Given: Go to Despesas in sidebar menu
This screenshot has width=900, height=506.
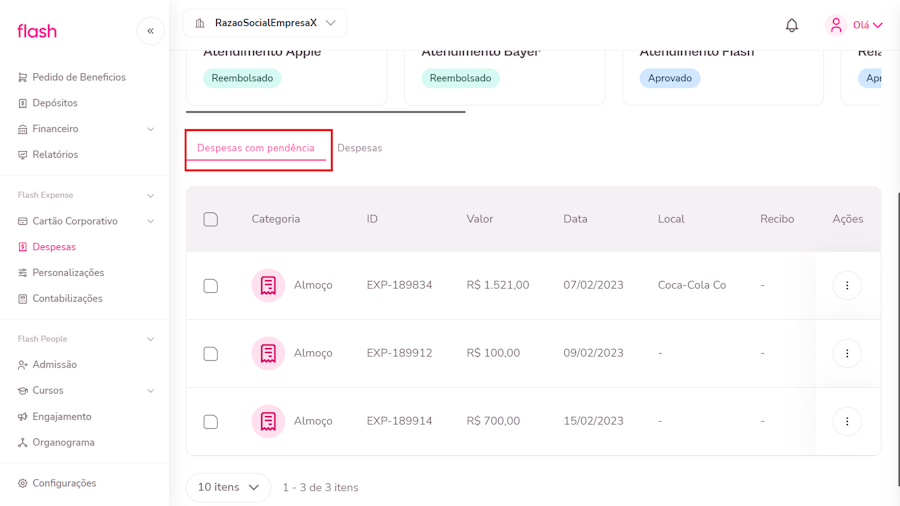Looking at the screenshot, I should click(54, 247).
